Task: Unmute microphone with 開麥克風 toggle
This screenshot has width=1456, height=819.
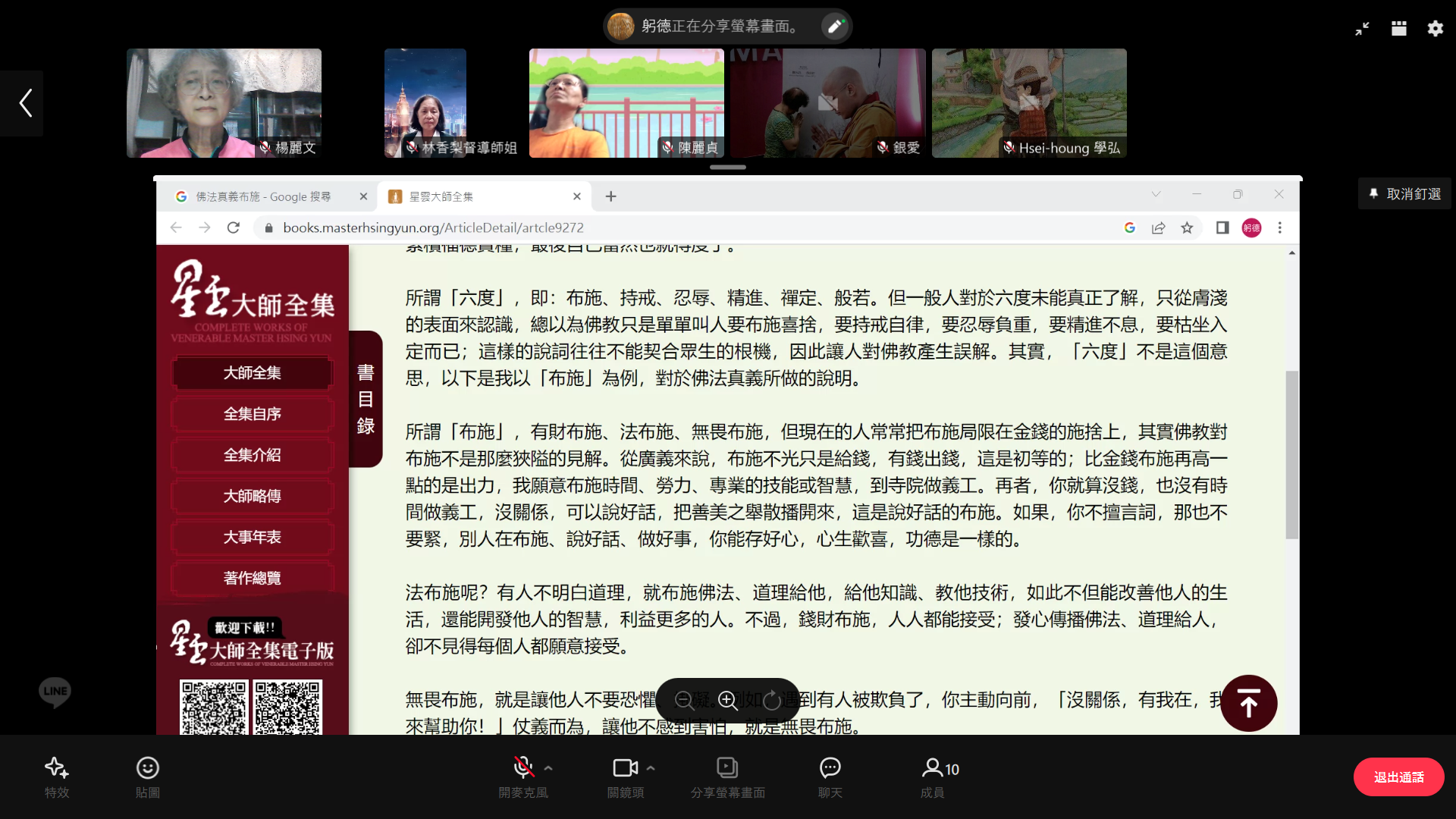Action: 522,768
